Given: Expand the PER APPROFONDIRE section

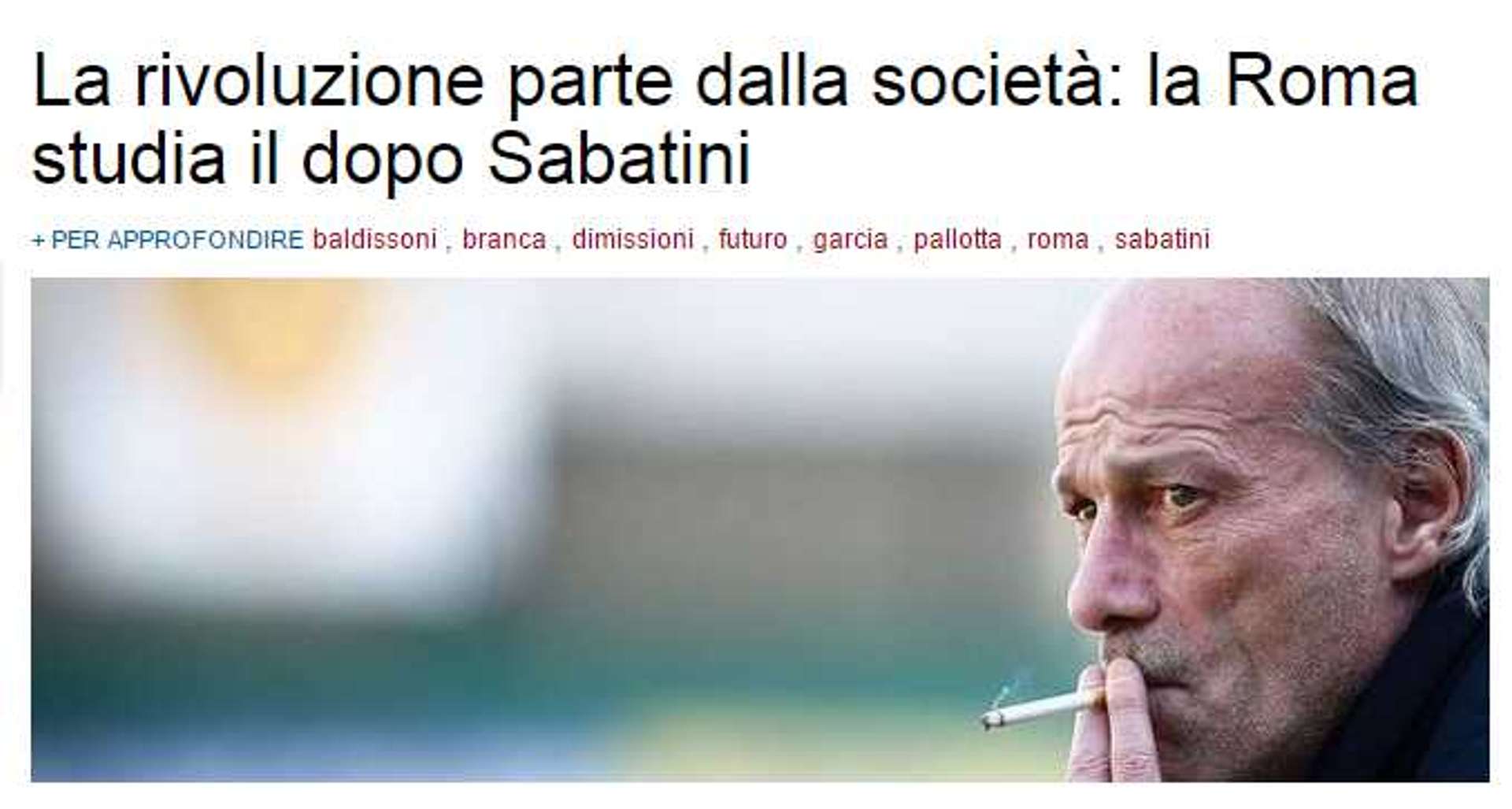Looking at the screenshot, I should pyautogui.click(x=168, y=239).
